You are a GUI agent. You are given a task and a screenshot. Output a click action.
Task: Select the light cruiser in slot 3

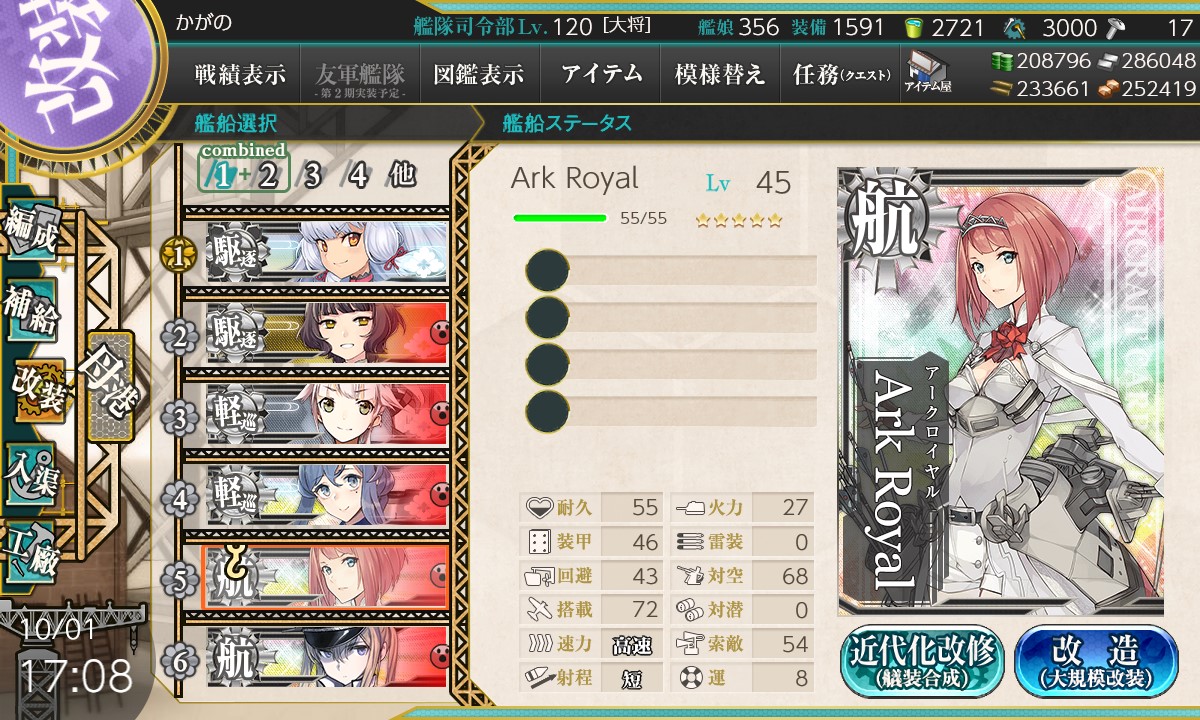point(327,415)
